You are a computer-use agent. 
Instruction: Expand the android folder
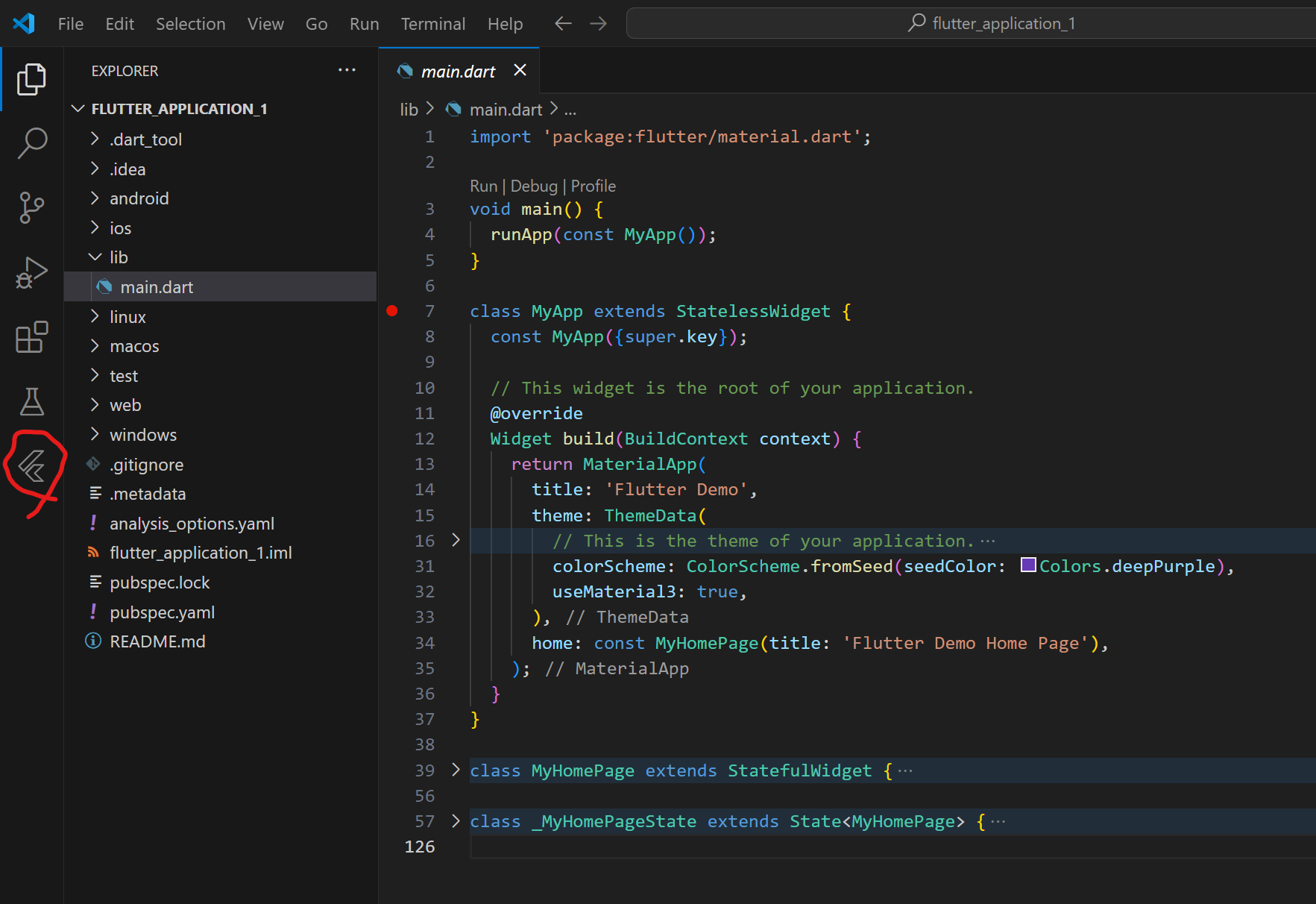click(221, 198)
